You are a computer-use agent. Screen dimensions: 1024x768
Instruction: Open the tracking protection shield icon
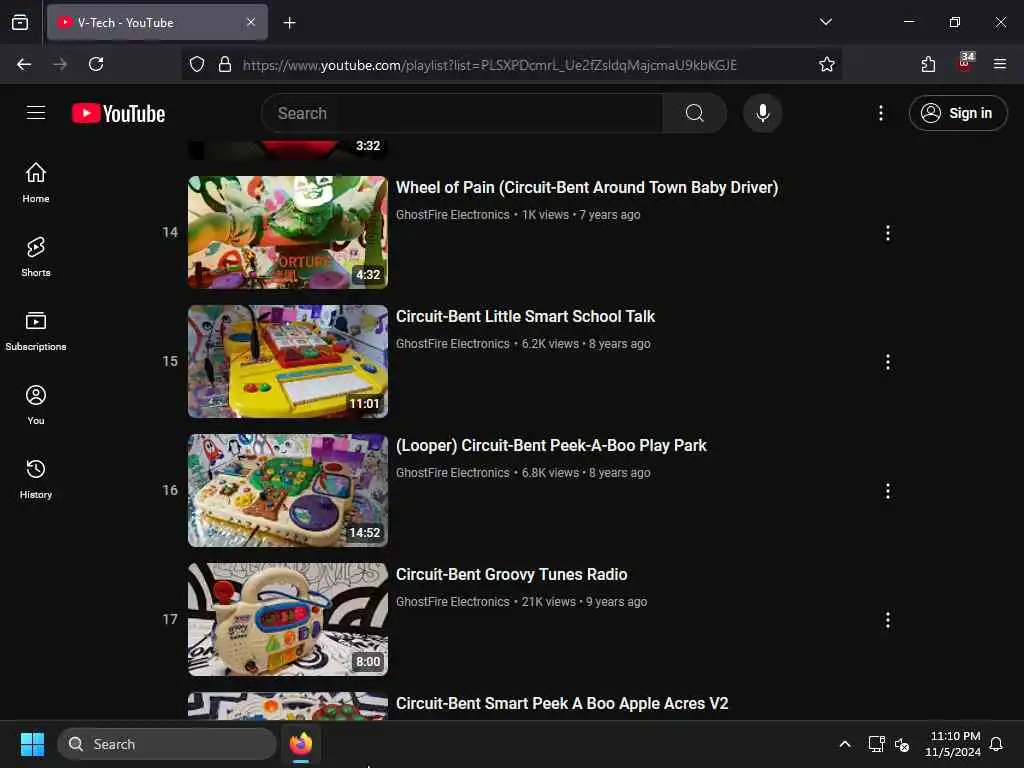(x=197, y=64)
